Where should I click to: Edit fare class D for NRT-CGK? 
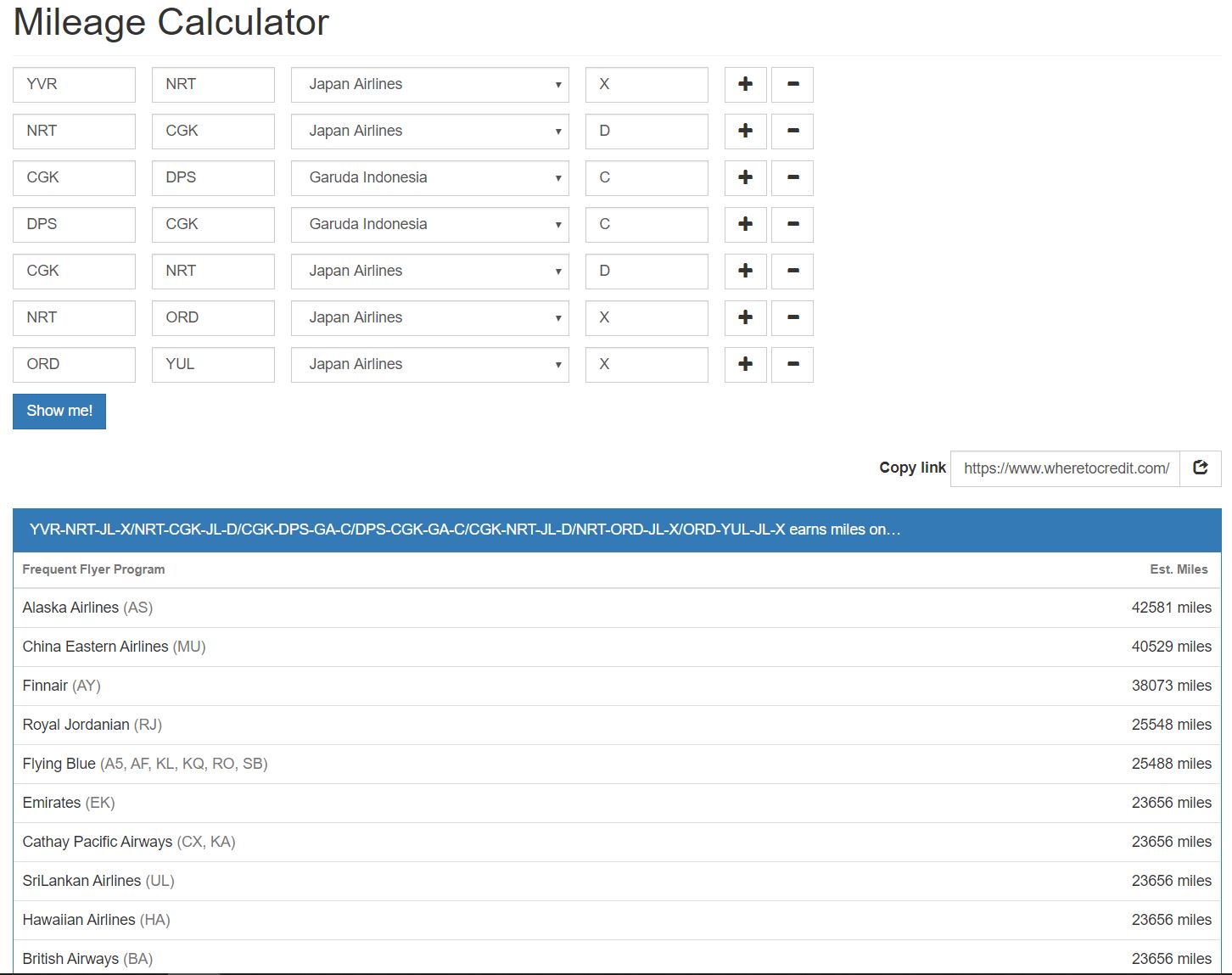647,132
